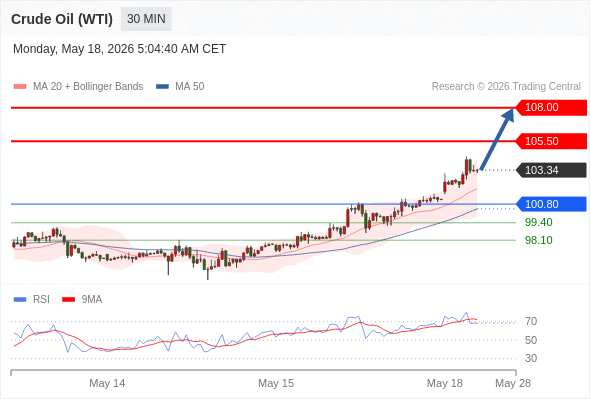590x400 pixels.
Task: Click the MA 50 blue legend swatch
Action: tap(162, 87)
